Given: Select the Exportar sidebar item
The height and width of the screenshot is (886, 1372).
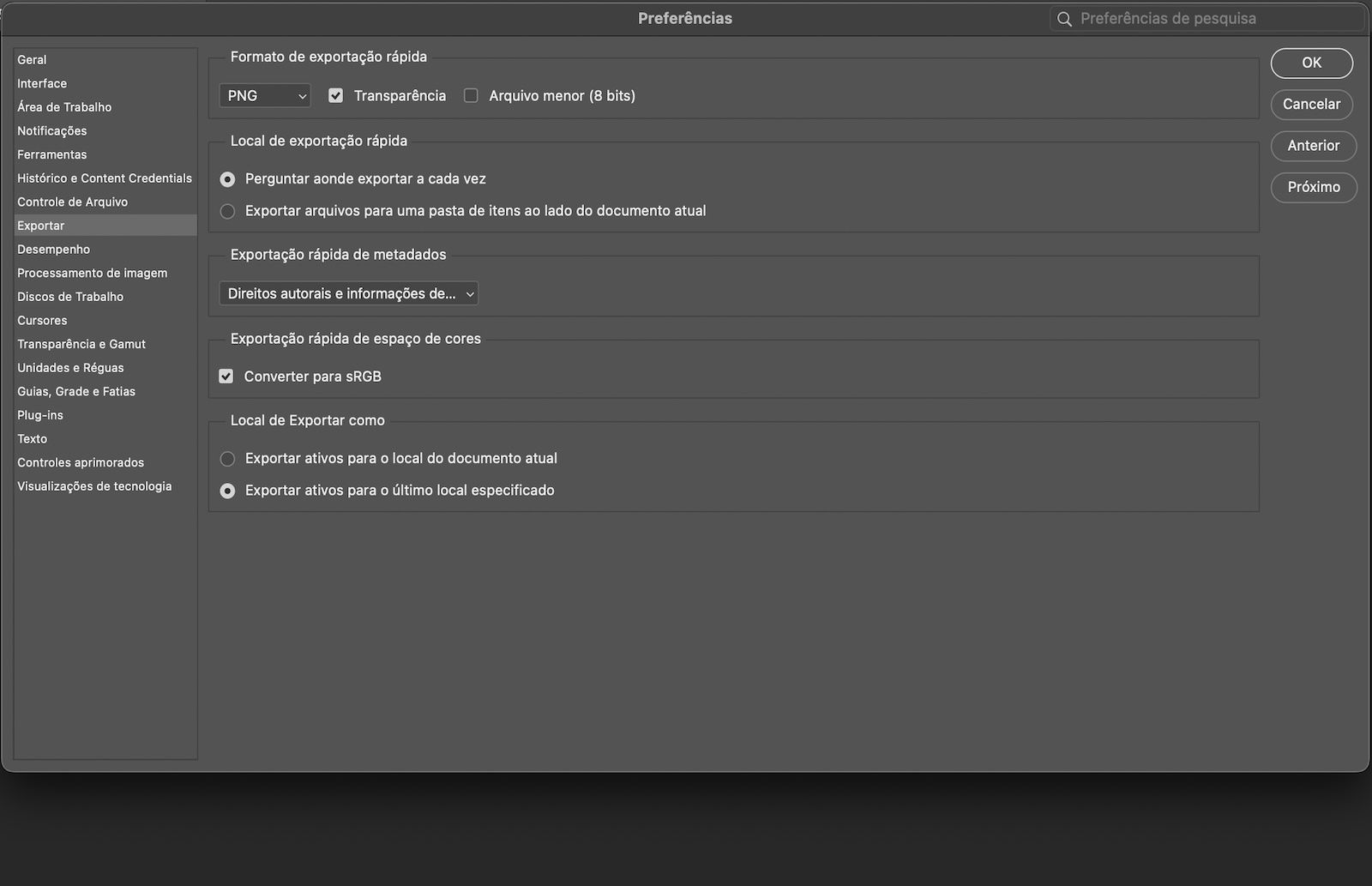Looking at the screenshot, I should click(x=105, y=226).
